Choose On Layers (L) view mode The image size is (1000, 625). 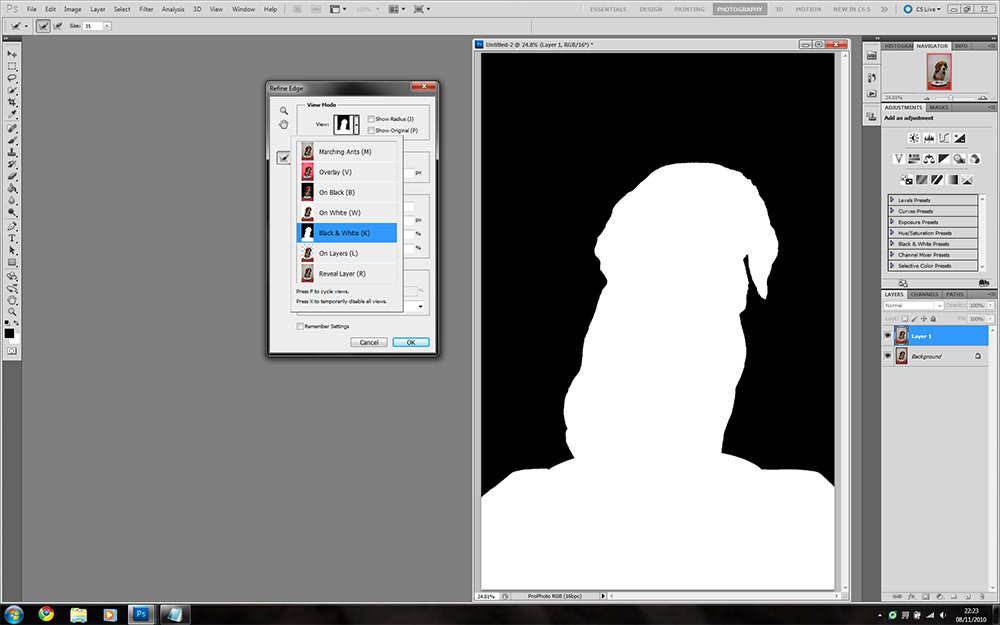(x=347, y=253)
